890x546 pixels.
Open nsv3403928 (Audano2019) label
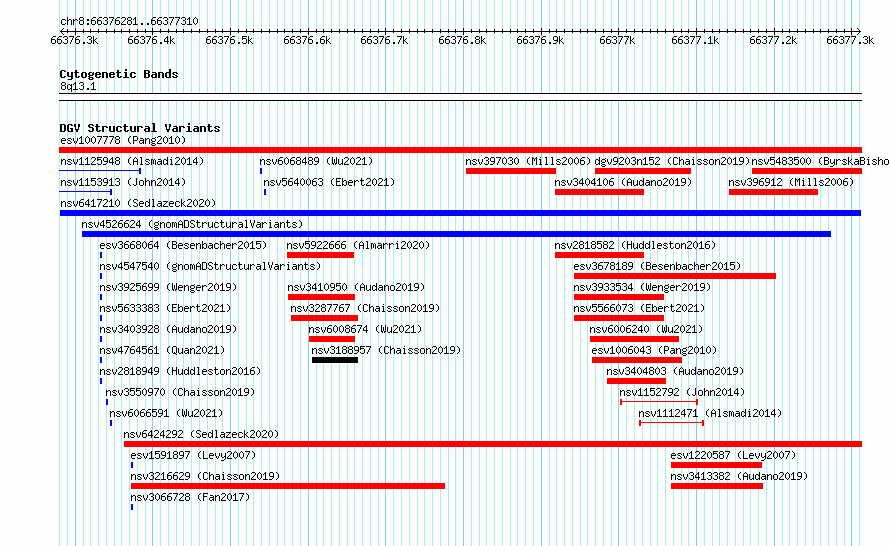click(168, 329)
